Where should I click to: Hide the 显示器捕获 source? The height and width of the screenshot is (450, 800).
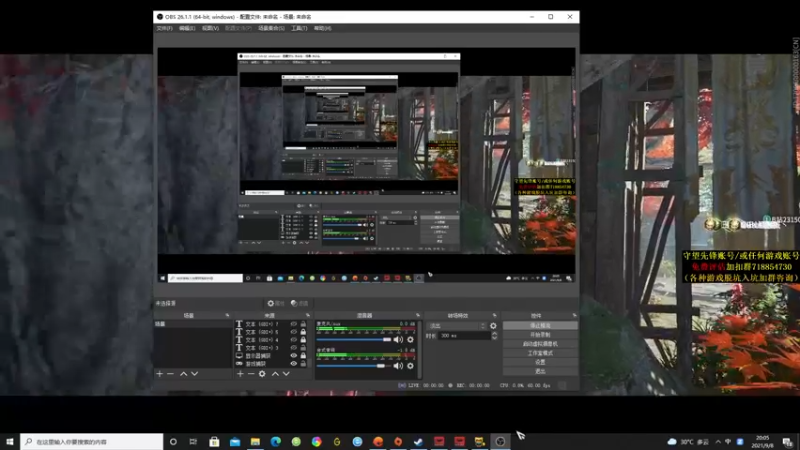[x=293, y=356]
